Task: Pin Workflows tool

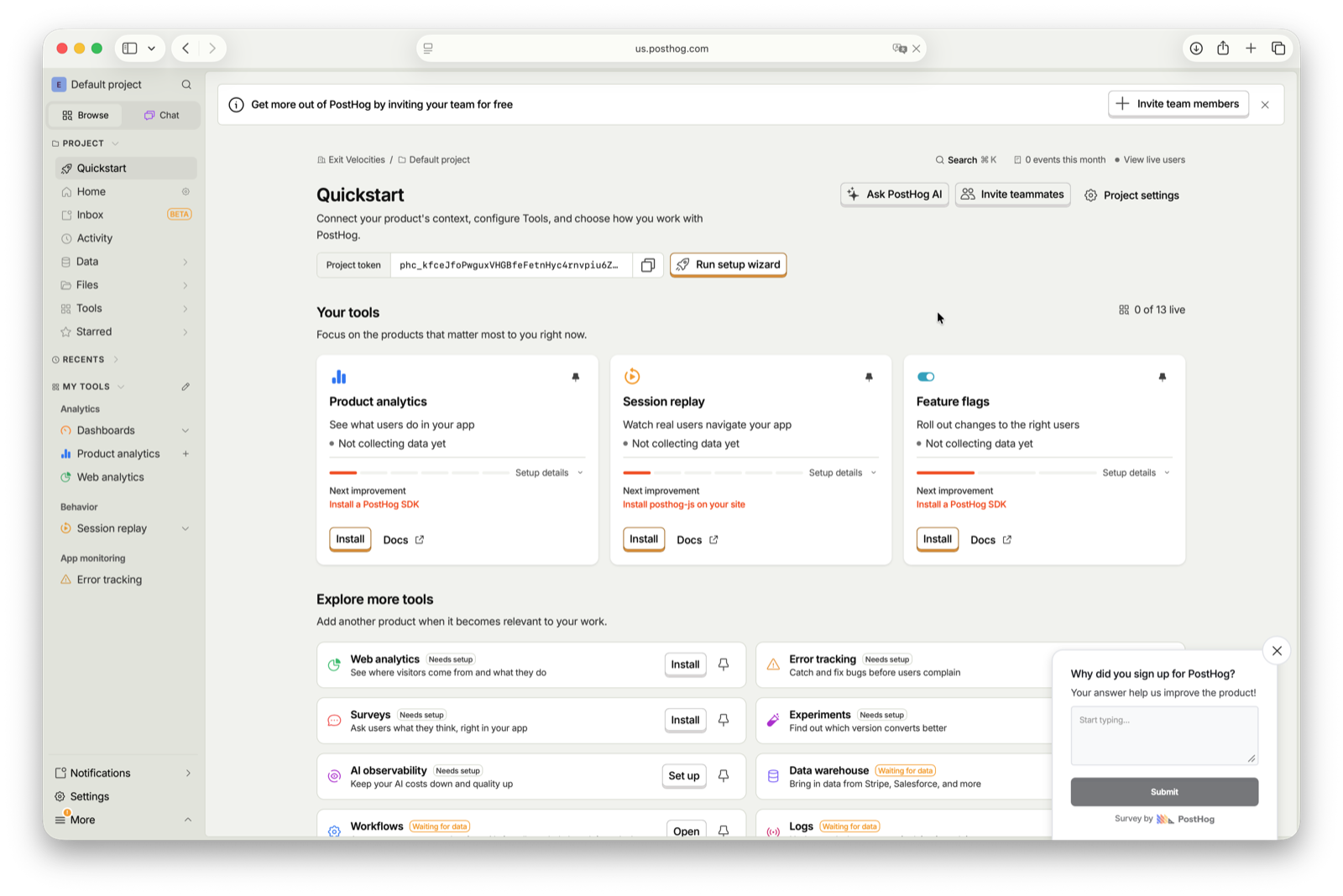Action: (724, 831)
